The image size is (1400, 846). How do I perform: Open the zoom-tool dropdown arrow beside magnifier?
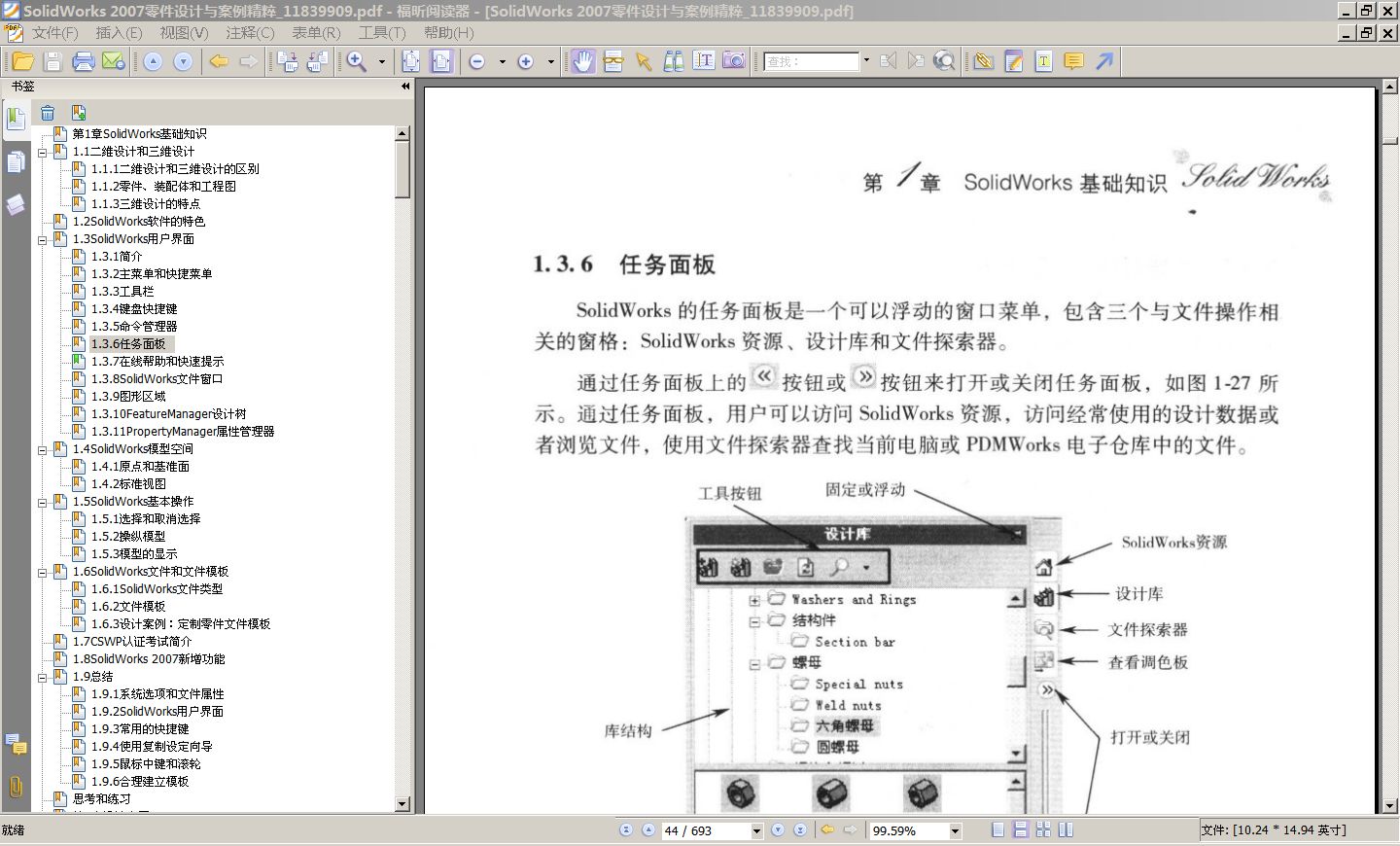point(381,61)
